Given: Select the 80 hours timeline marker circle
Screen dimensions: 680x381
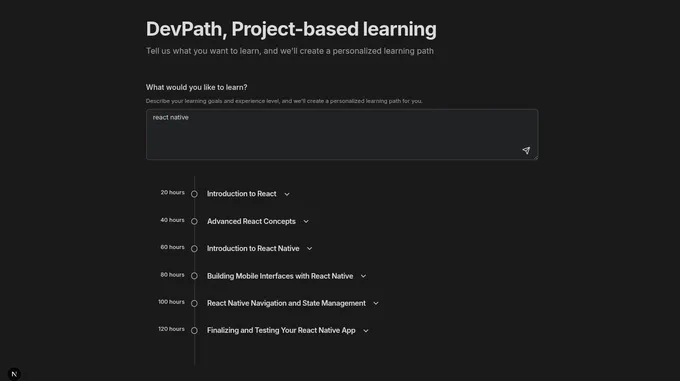Looking at the screenshot, I should pos(194,276).
